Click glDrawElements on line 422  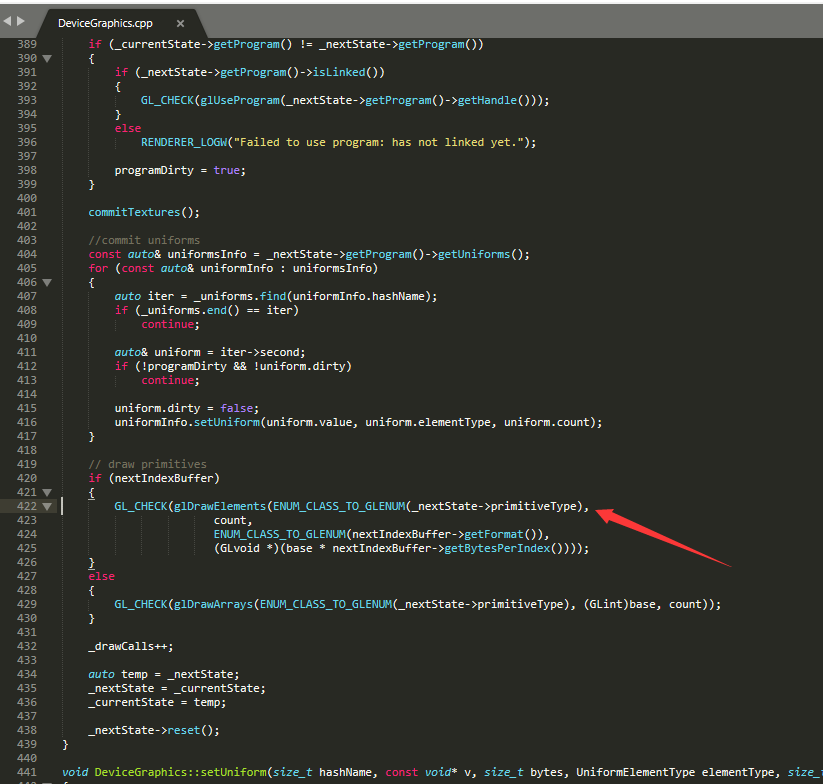[x=220, y=506]
